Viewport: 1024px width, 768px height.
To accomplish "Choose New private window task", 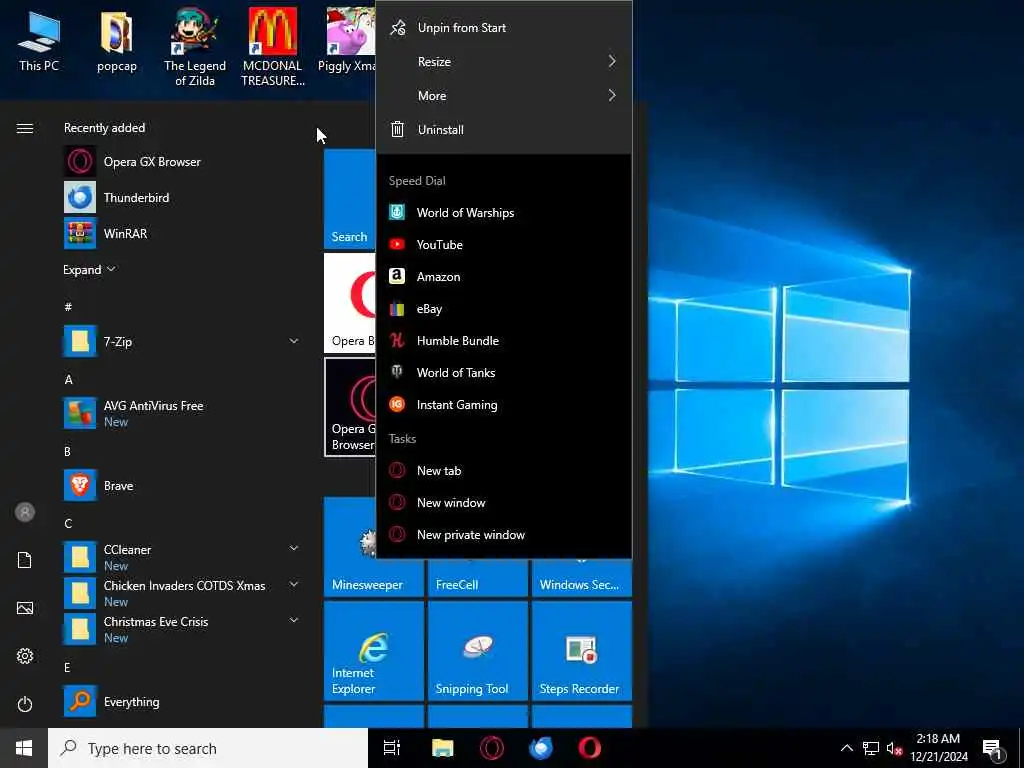I will click(504, 535).
